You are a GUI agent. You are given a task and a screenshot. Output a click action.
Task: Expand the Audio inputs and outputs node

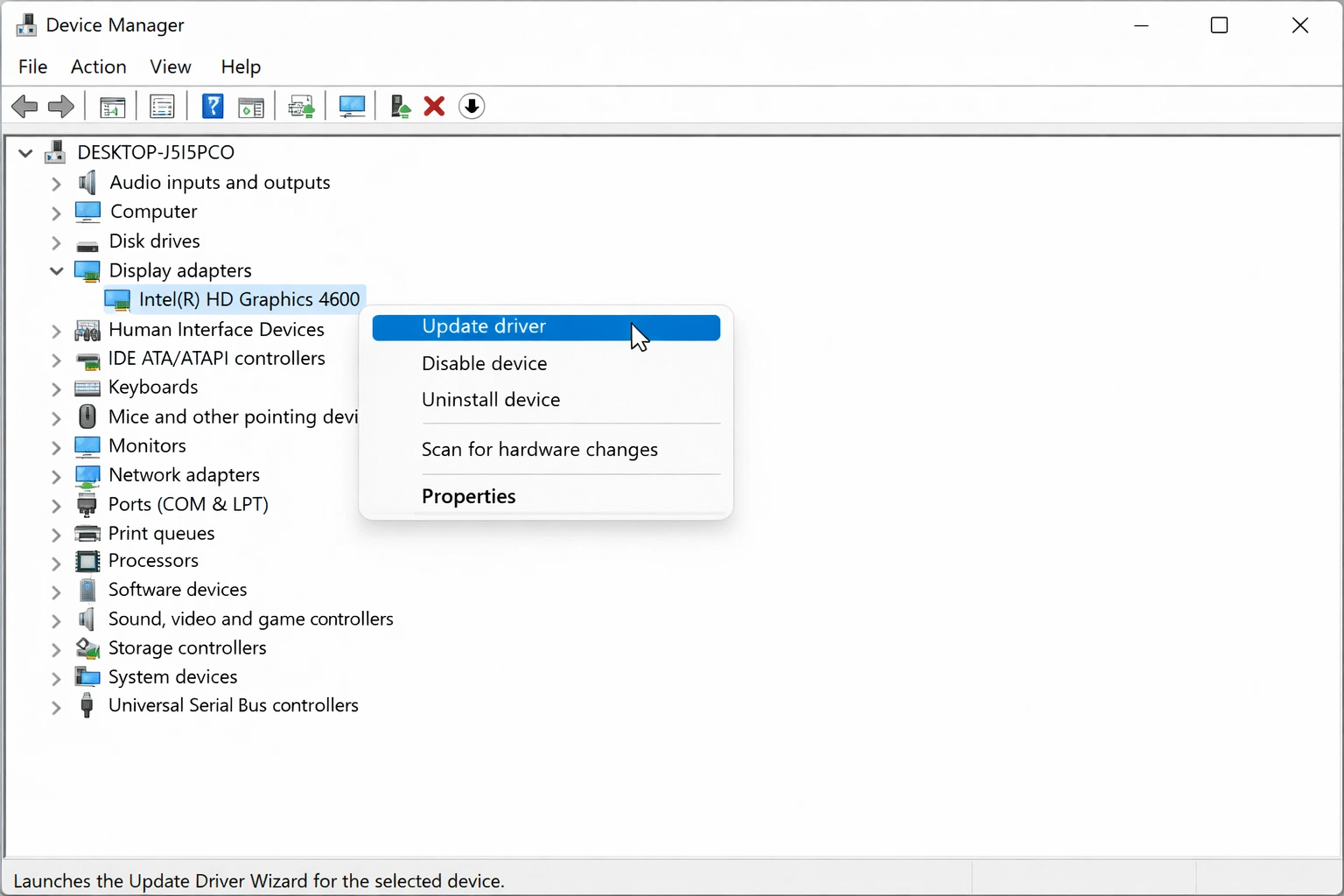(x=57, y=184)
